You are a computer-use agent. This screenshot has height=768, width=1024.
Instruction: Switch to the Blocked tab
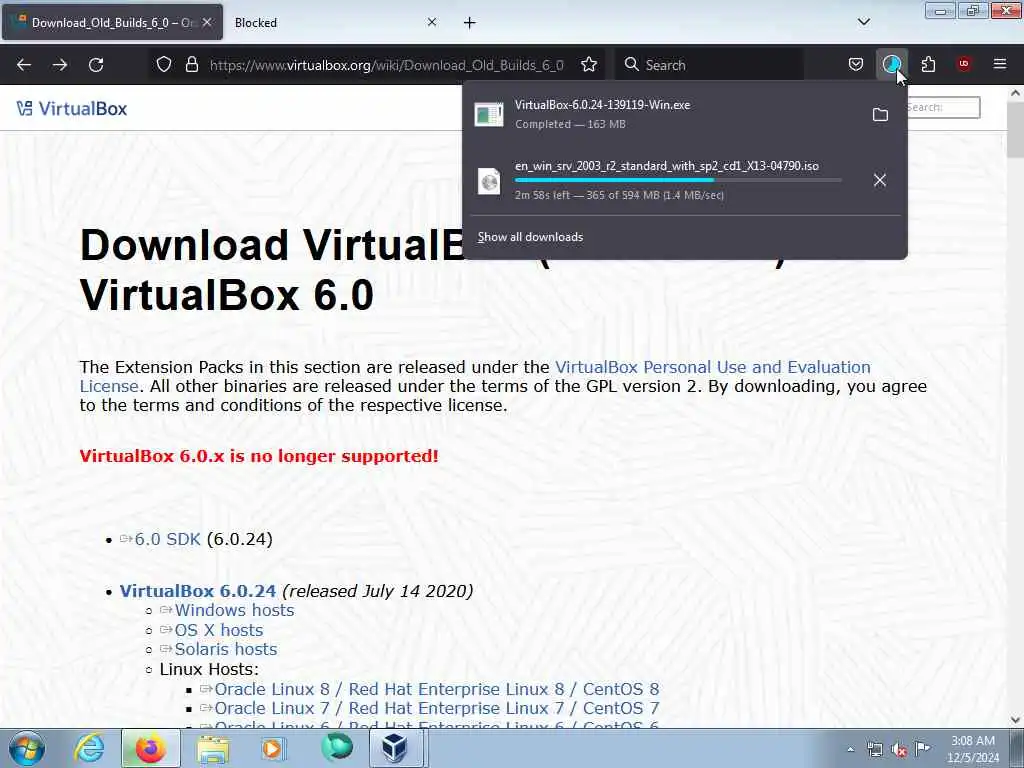(327, 22)
